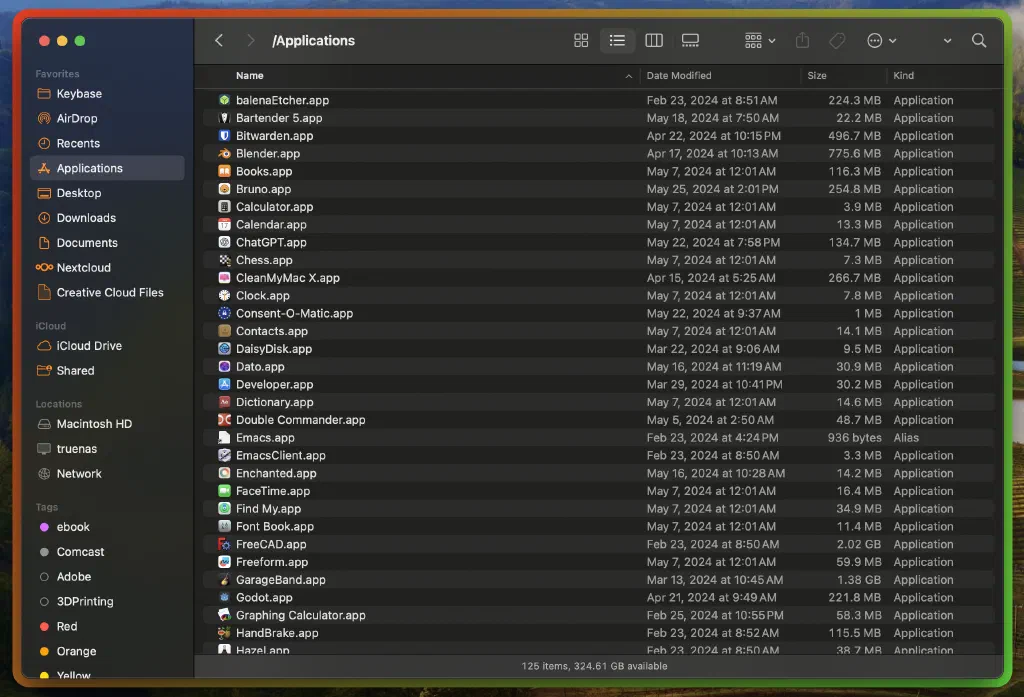Select the Calculator.app icon
The image size is (1024, 697).
point(224,206)
